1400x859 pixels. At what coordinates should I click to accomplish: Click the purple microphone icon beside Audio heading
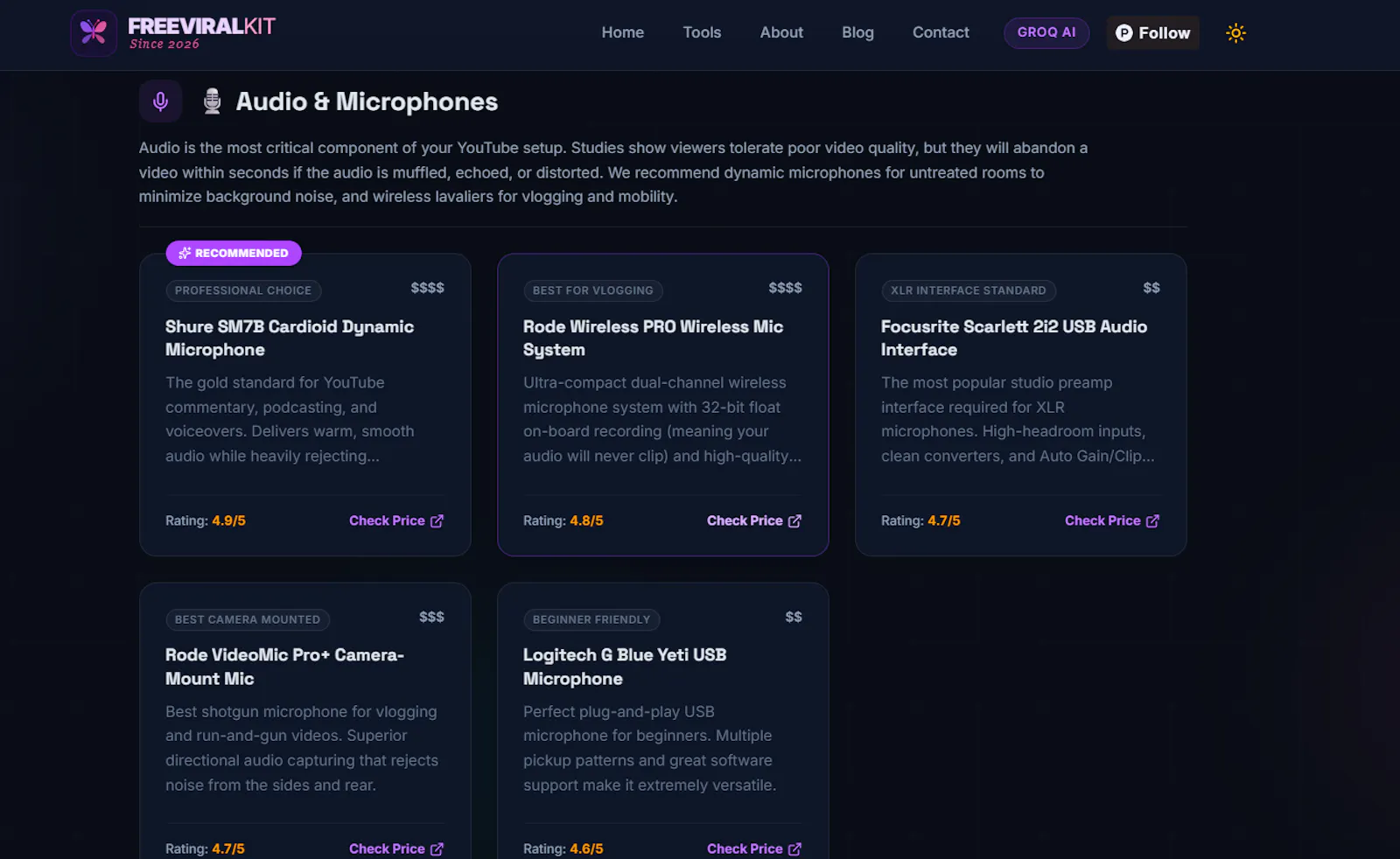160,101
